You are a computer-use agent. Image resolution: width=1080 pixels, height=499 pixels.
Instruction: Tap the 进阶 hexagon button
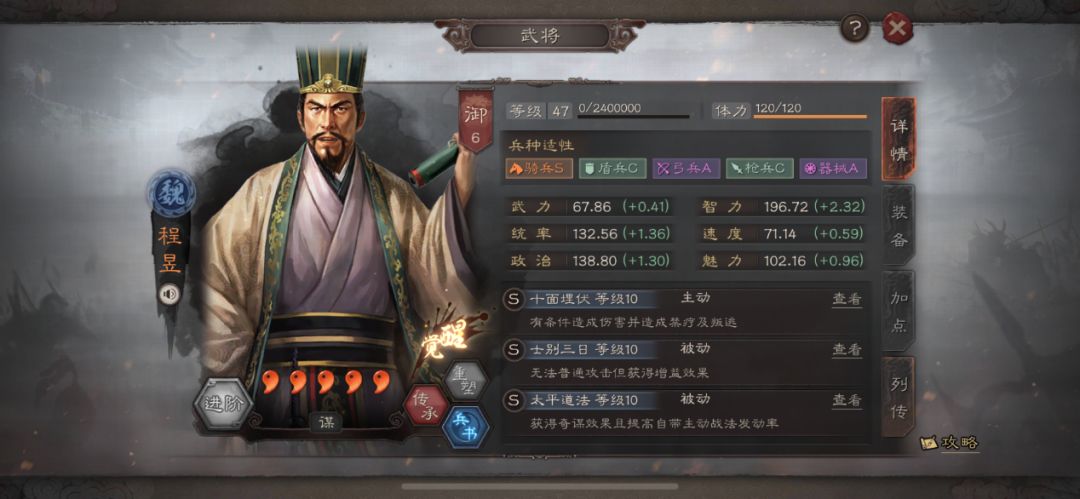tap(223, 404)
